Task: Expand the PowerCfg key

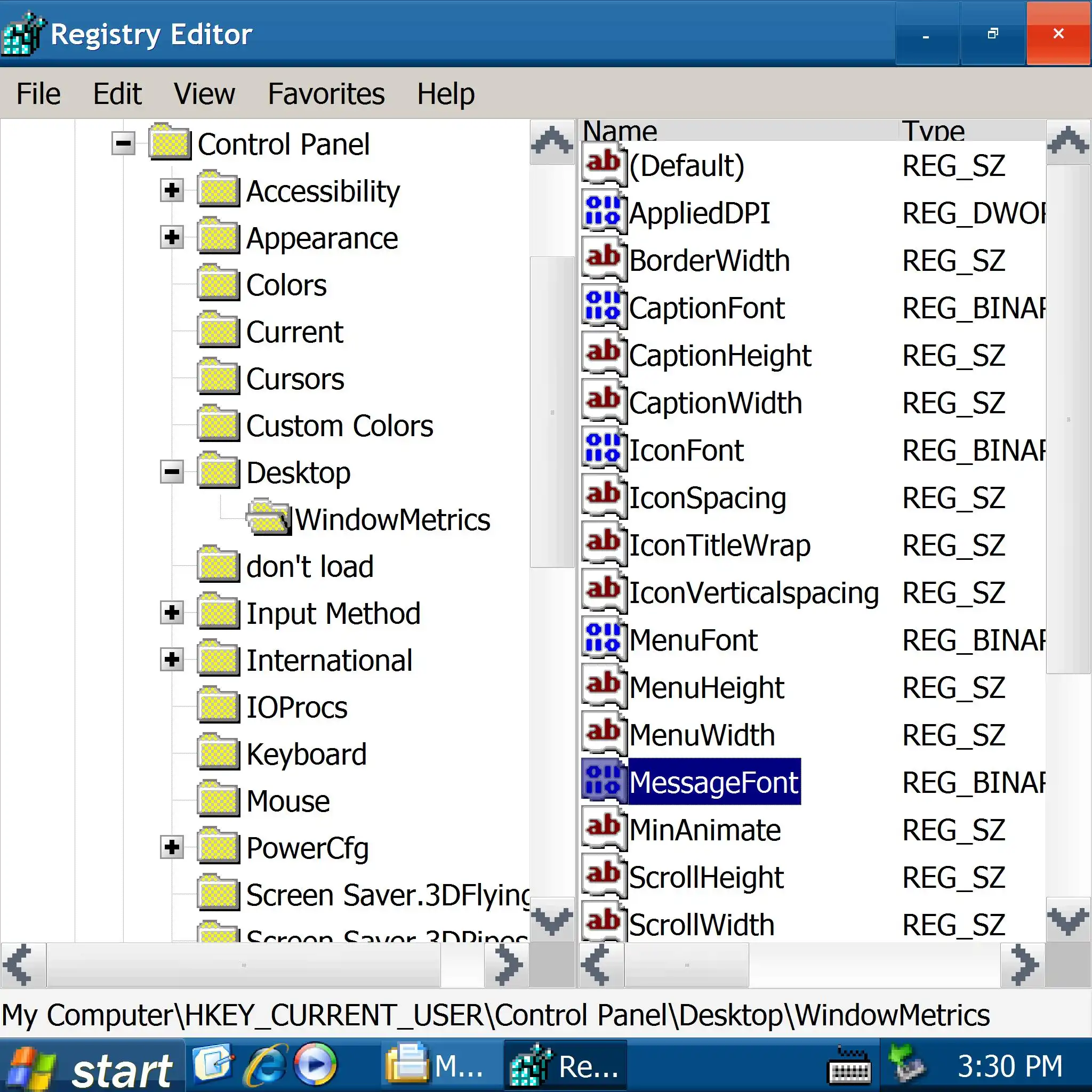Action: pyautogui.click(x=172, y=847)
